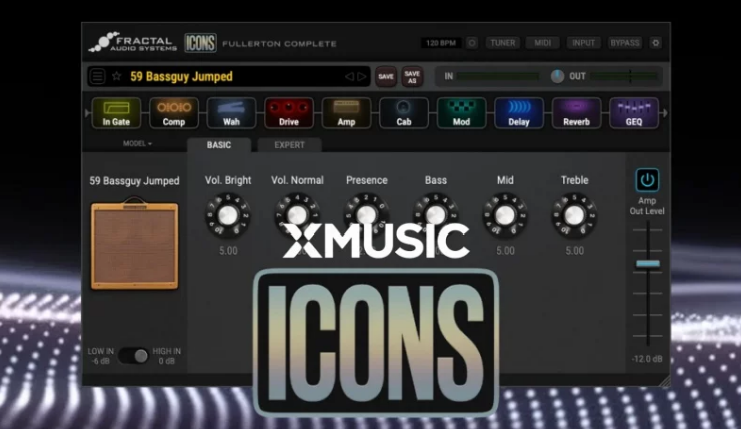741x429 pixels.
Task: Mark preset as favorite with star
Action: 117,76
